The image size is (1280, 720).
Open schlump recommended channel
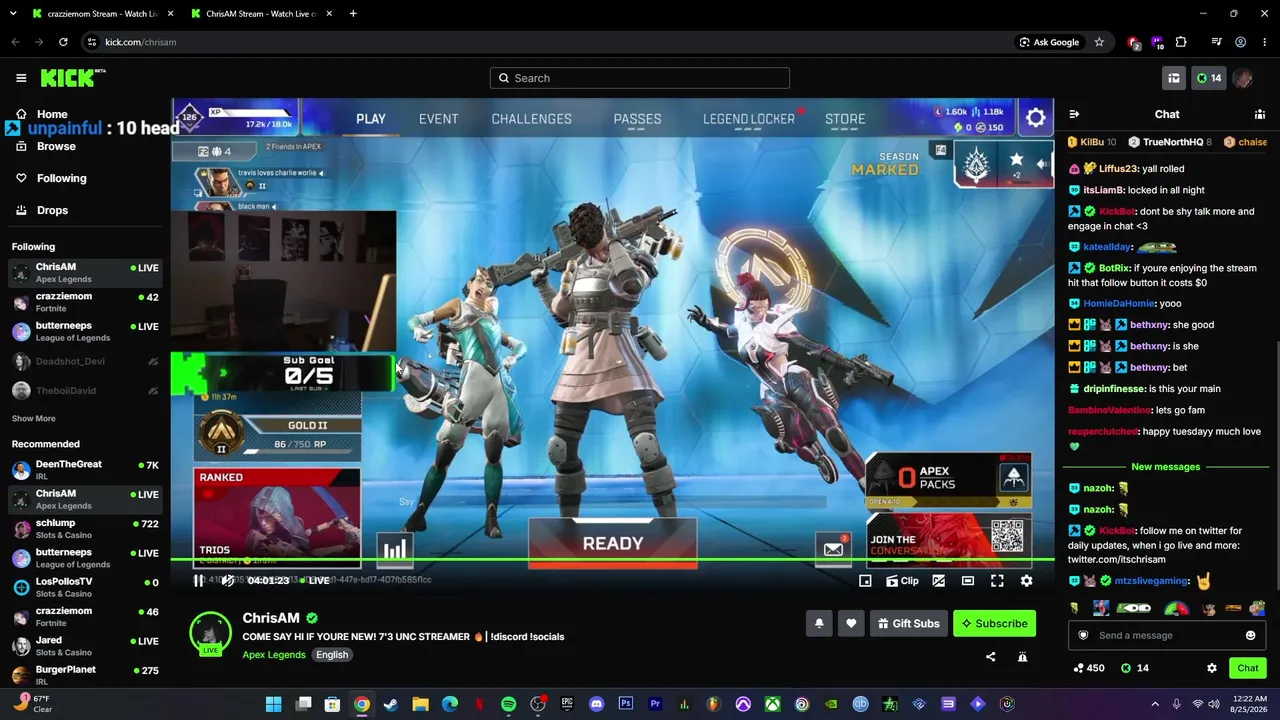(86, 528)
